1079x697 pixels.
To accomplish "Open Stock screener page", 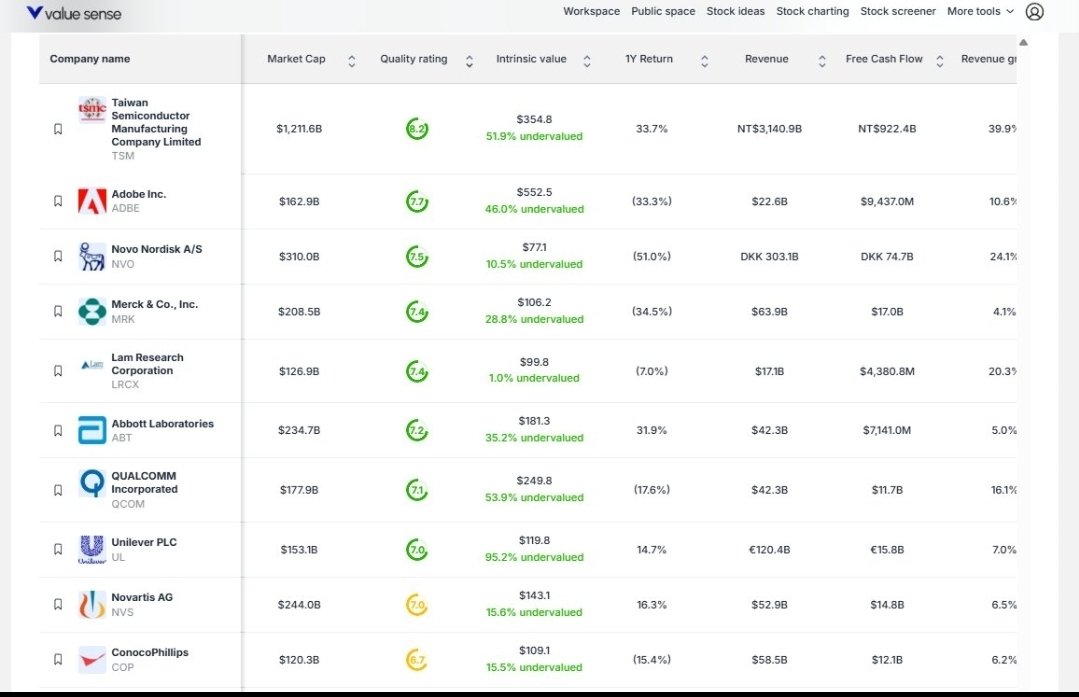I will click(x=898, y=11).
